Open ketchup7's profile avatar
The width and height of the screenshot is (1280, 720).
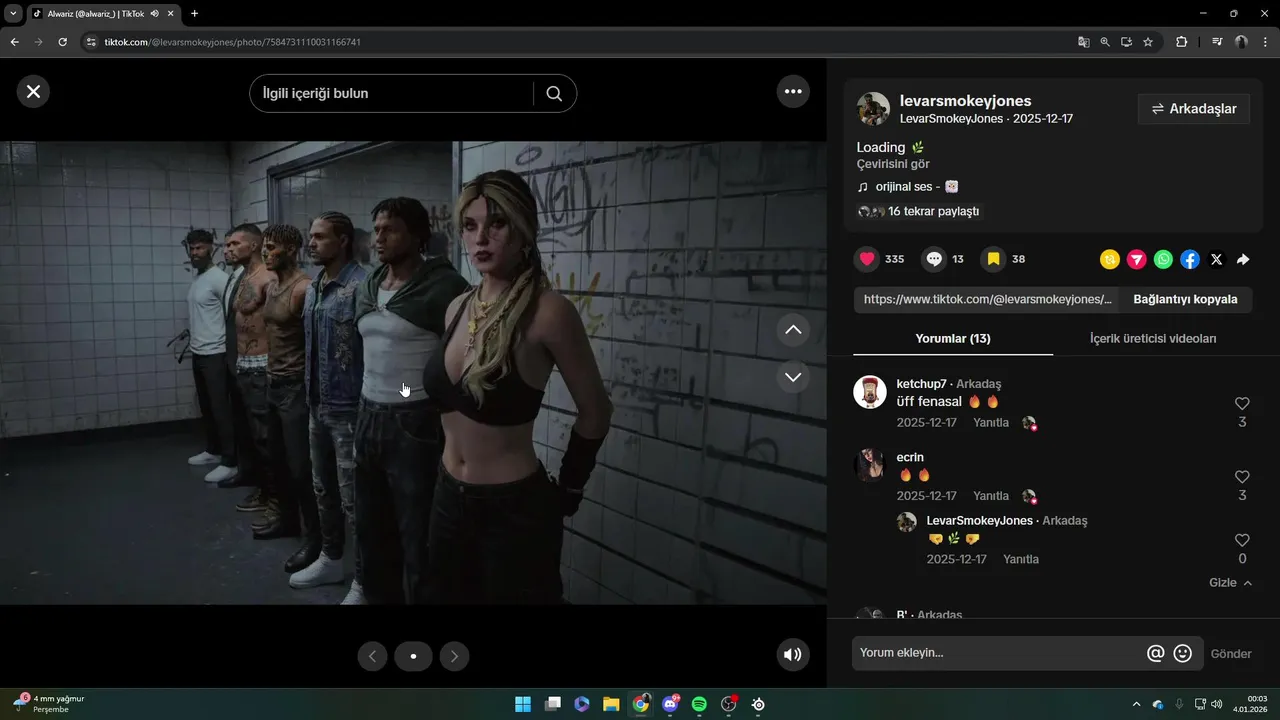pyautogui.click(x=870, y=392)
